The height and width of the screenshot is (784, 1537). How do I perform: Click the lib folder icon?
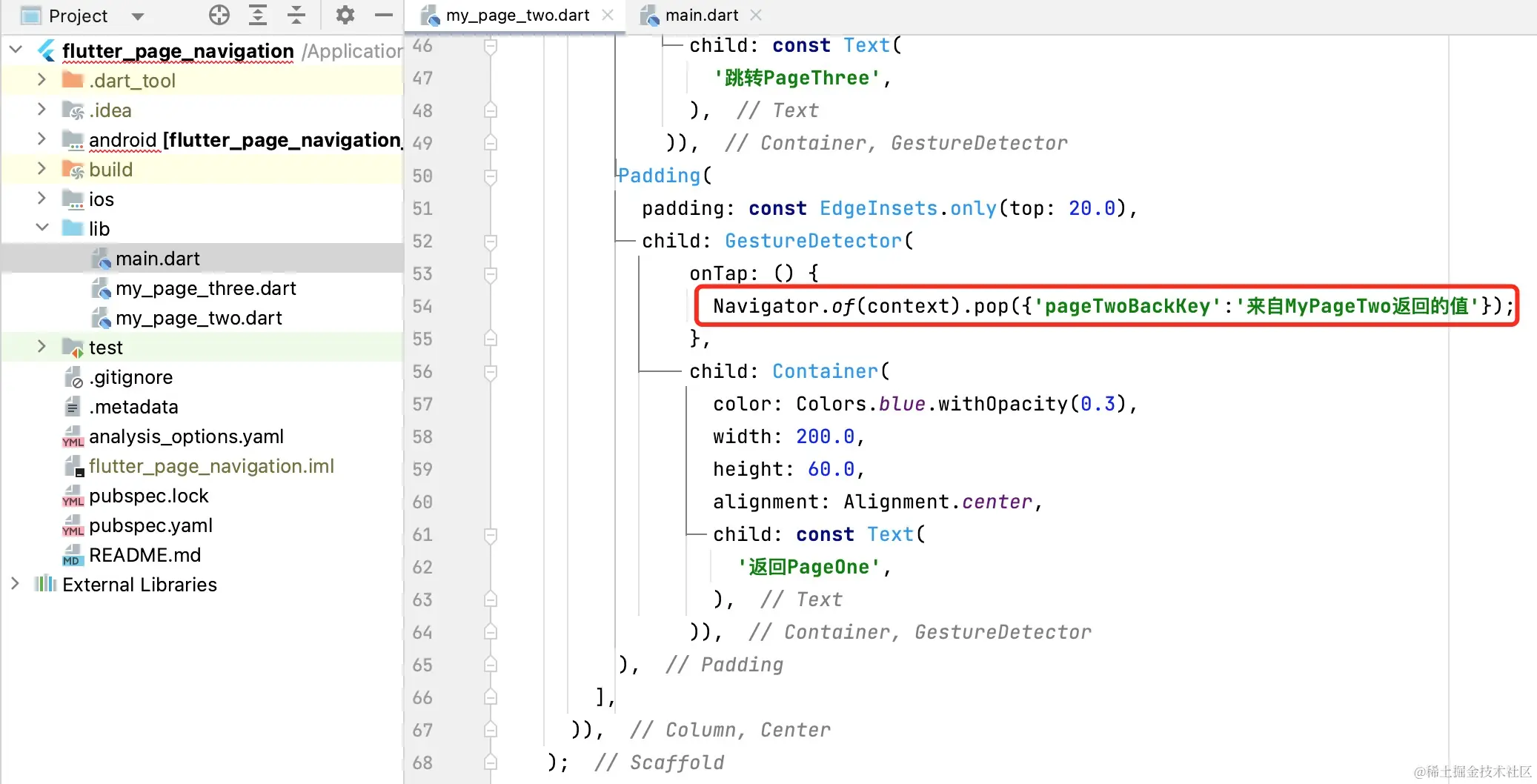point(73,228)
